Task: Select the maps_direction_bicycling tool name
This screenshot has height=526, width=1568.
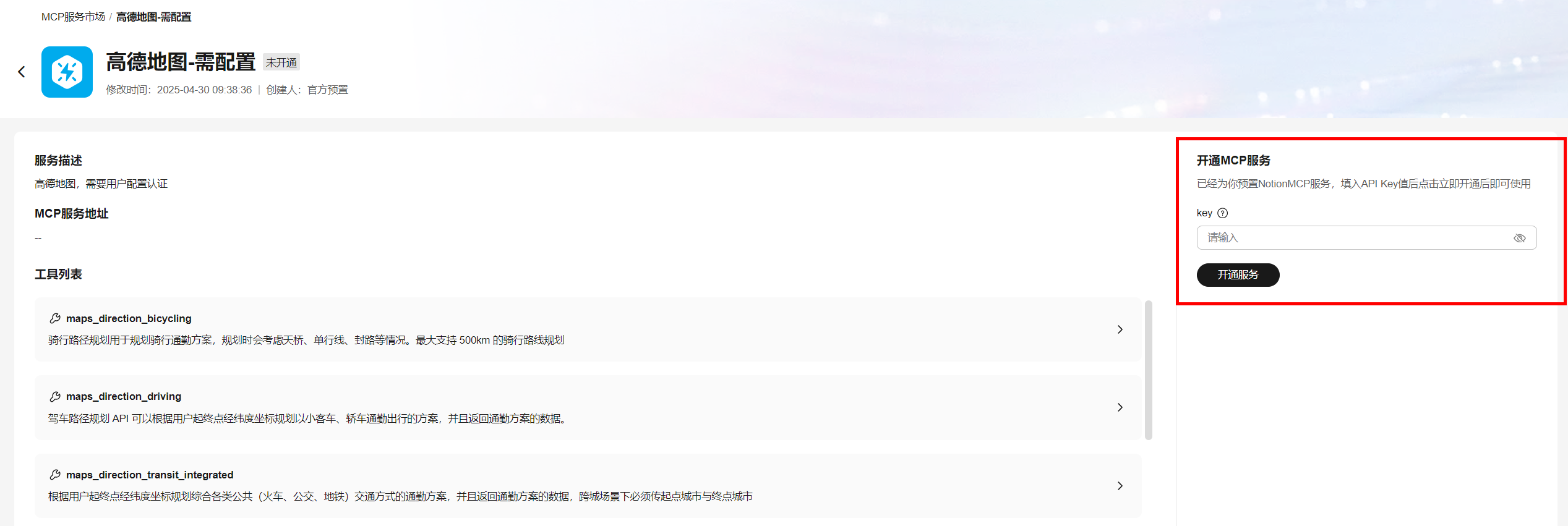Action: tap(129, 318)
